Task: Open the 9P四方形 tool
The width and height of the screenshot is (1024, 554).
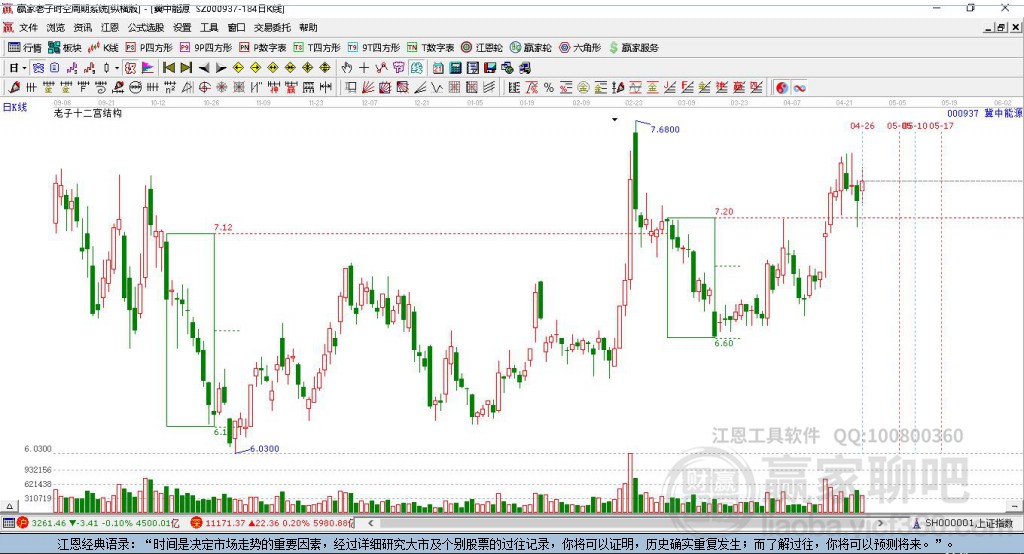Action: point(206,48)
